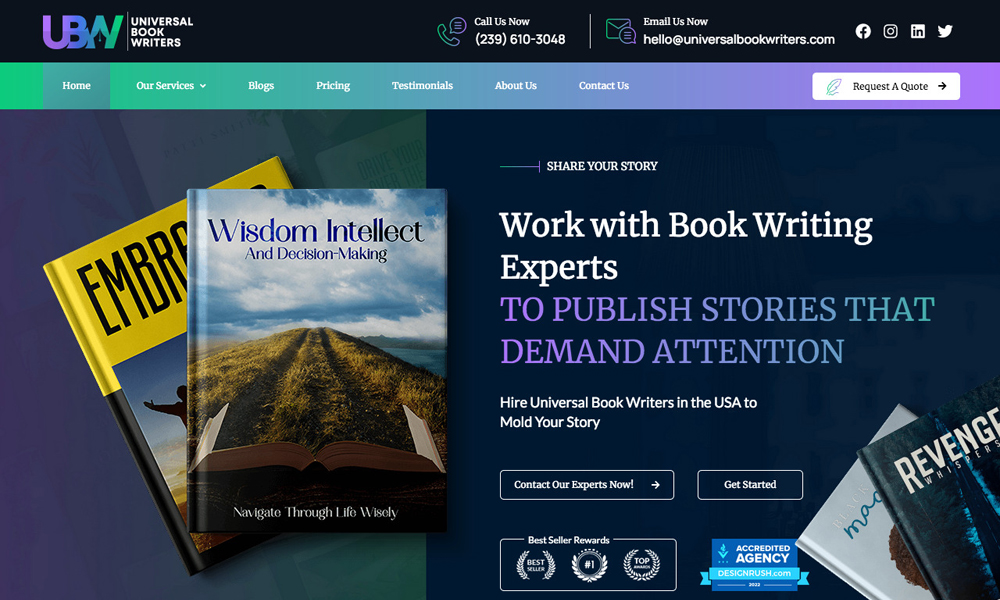The width and height of the screenshot is (1000, 600).
Task: Open the Instagram social icon
Action: tap(890, 31)
